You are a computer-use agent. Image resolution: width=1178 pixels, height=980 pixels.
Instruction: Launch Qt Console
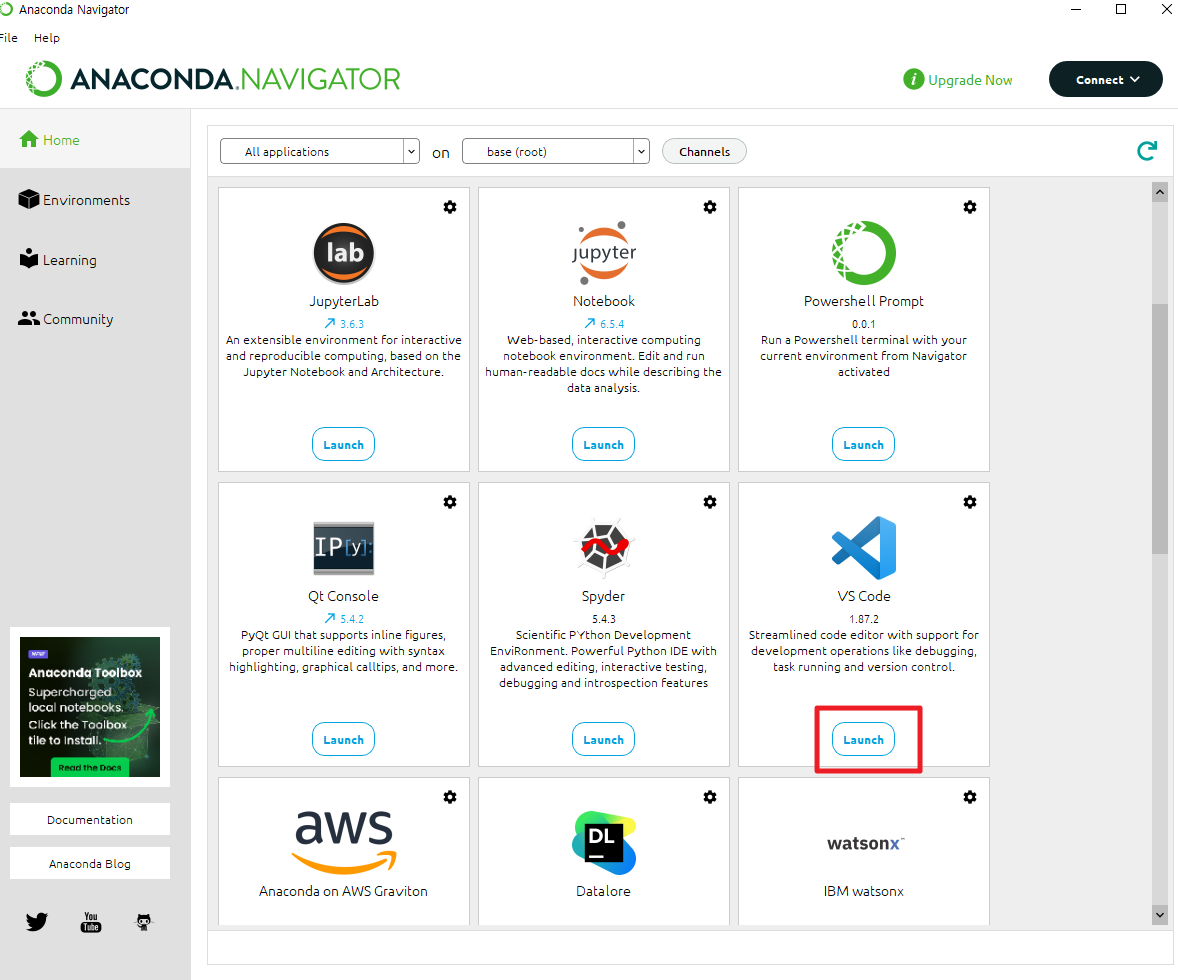(x=343, y=740)
